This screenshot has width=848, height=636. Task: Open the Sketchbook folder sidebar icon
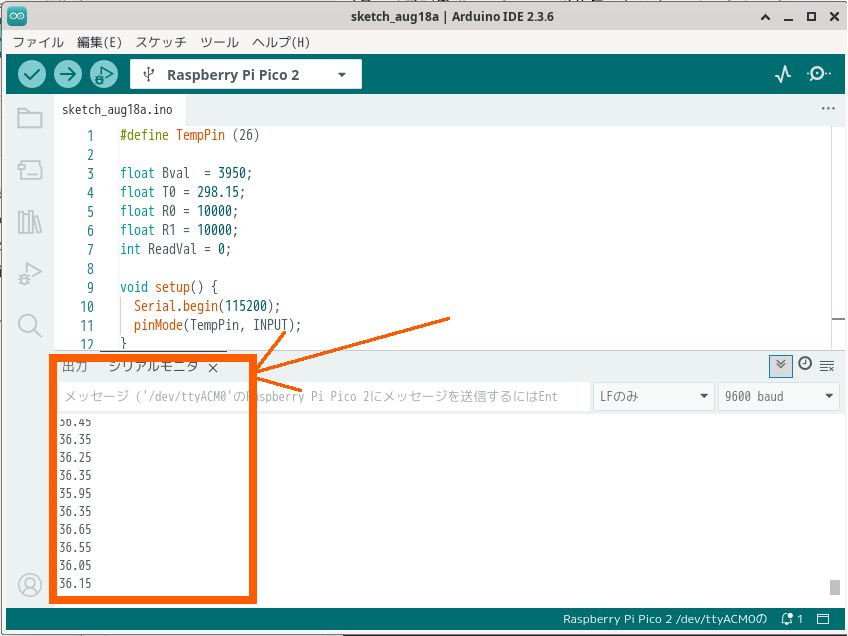point(30,118)
